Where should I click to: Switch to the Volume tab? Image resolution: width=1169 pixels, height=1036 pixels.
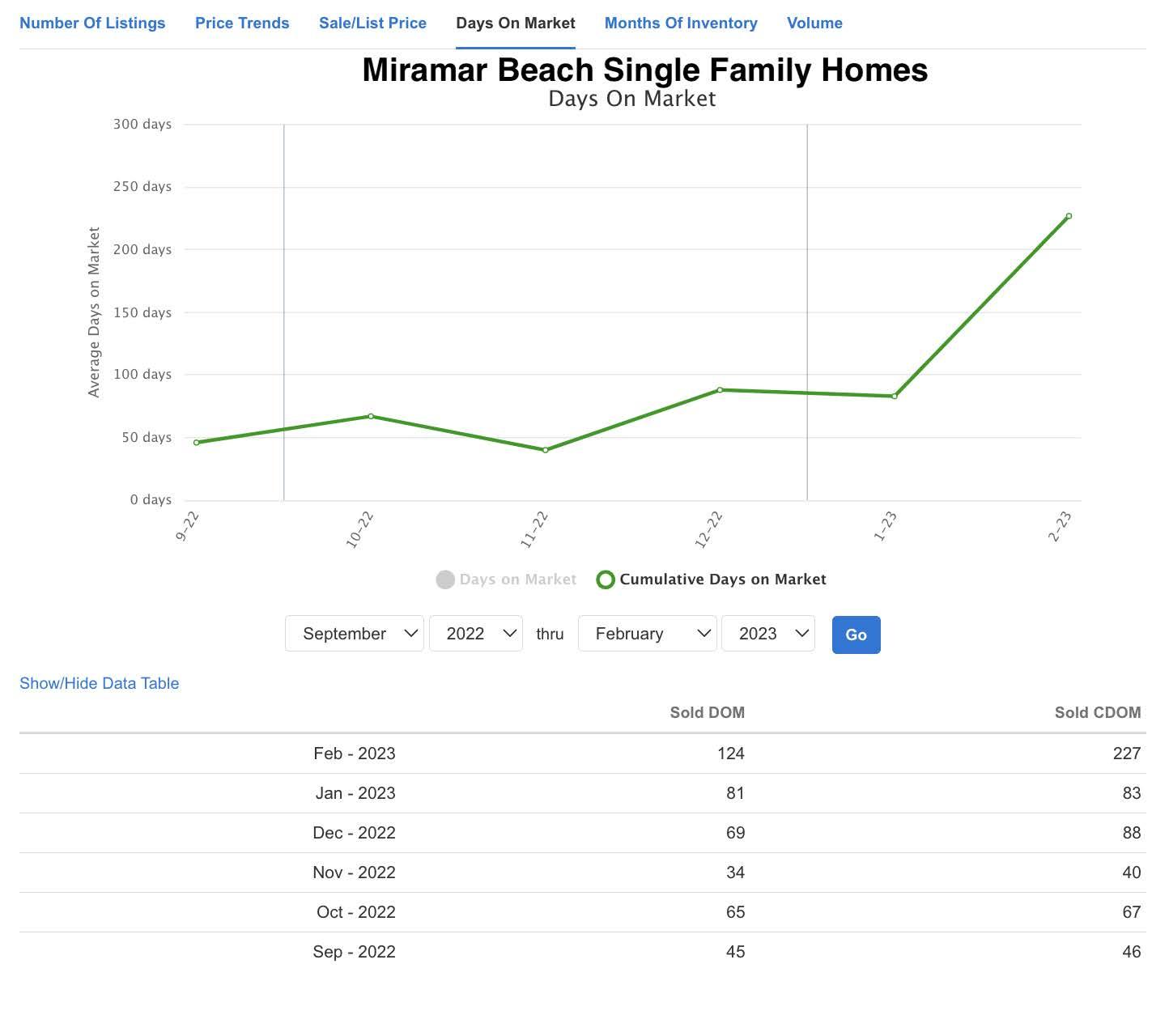pos(814,23)
